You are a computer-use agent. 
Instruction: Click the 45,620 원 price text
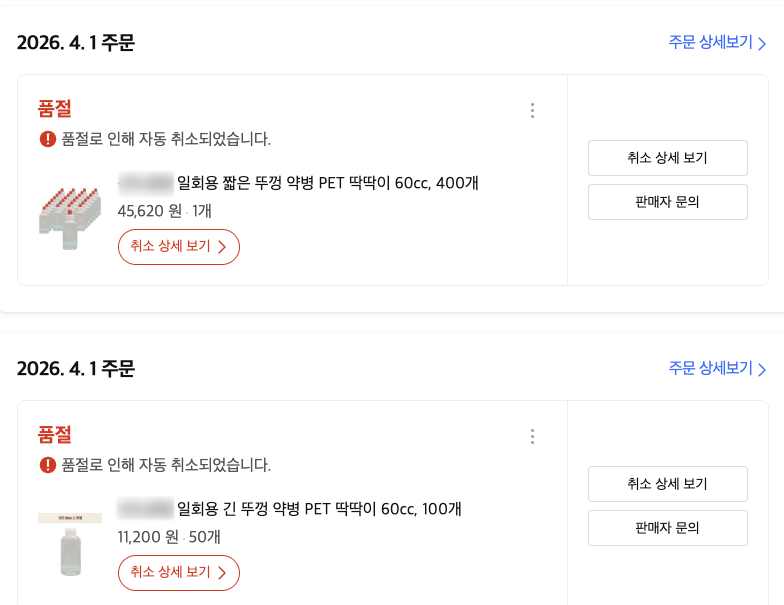click(x=150, y=211)
